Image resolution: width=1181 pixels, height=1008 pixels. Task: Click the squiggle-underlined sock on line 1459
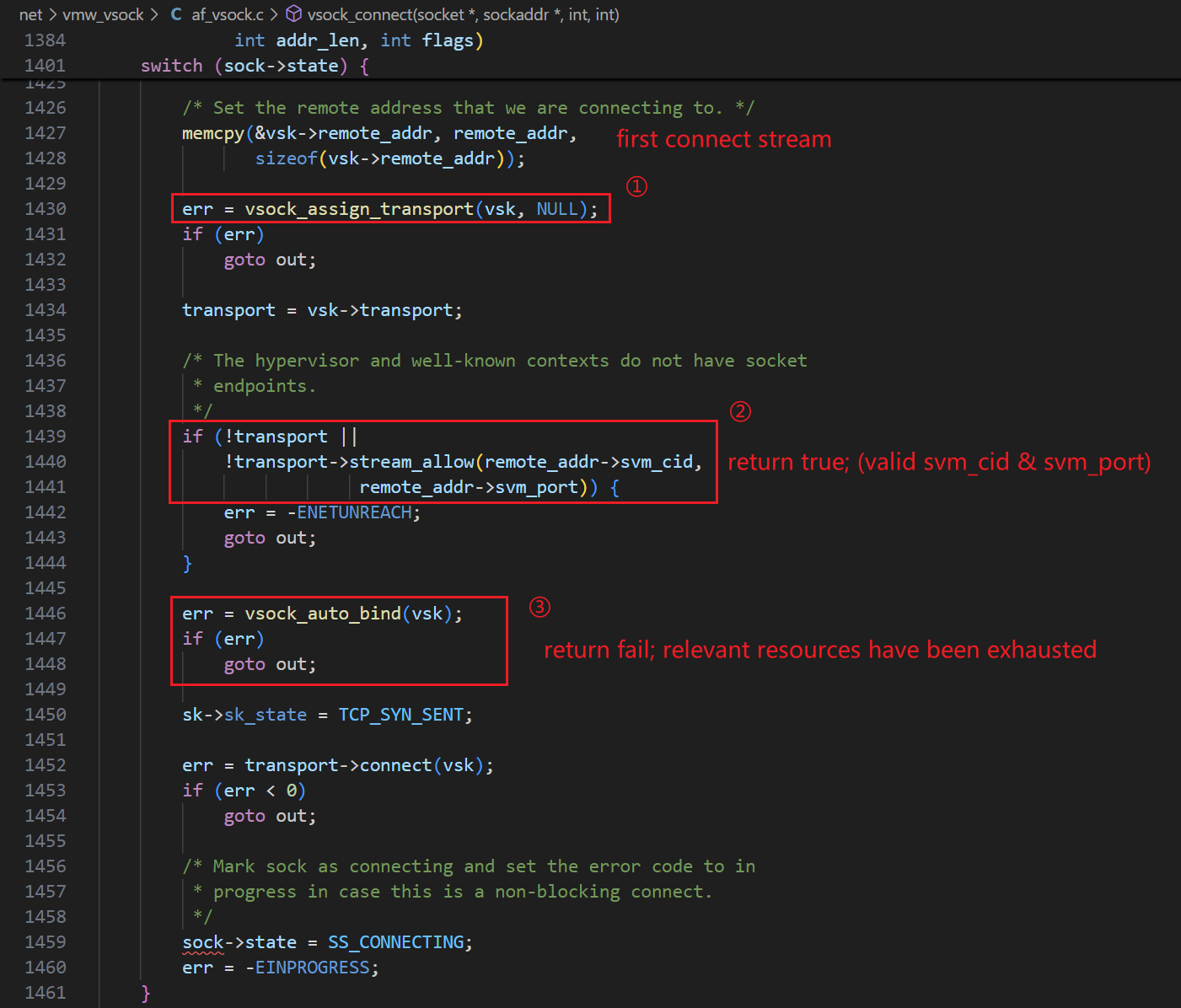[202, 942]
